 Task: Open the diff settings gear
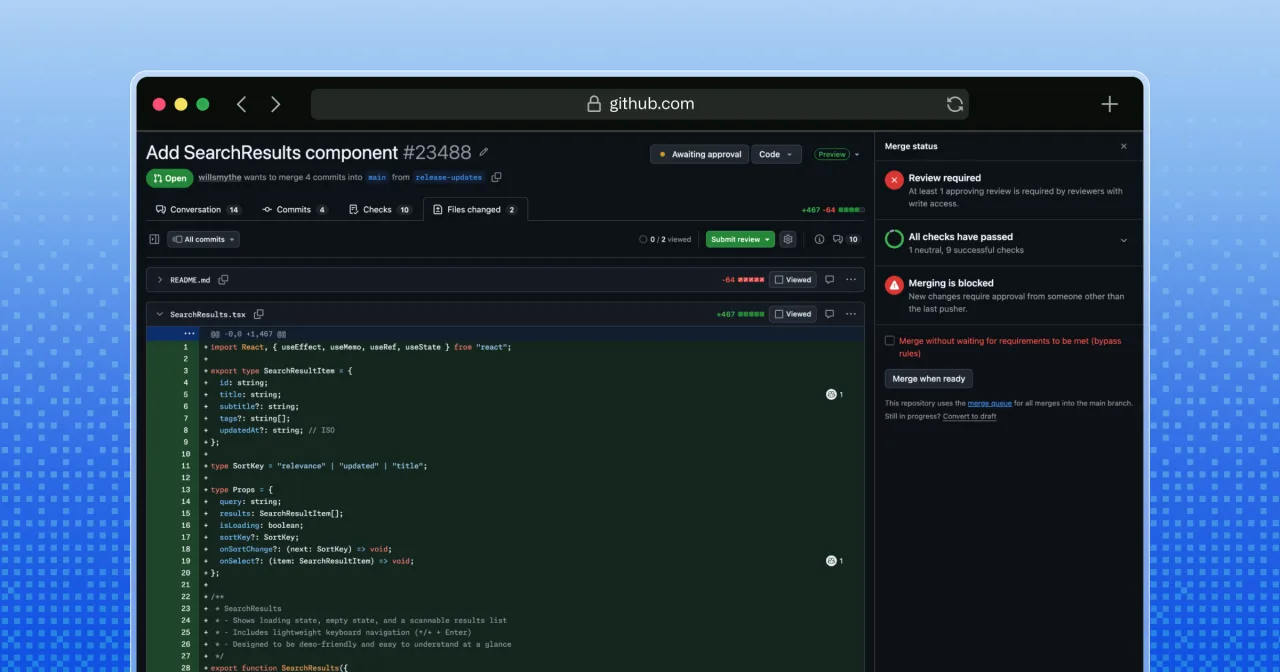[788, 240]
